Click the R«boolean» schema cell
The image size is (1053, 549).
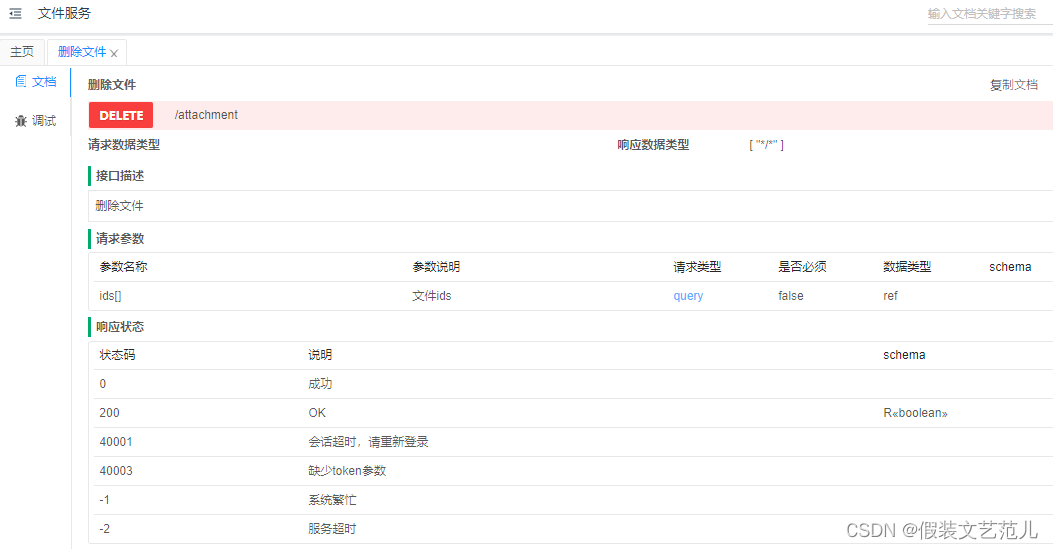point(915,413)
